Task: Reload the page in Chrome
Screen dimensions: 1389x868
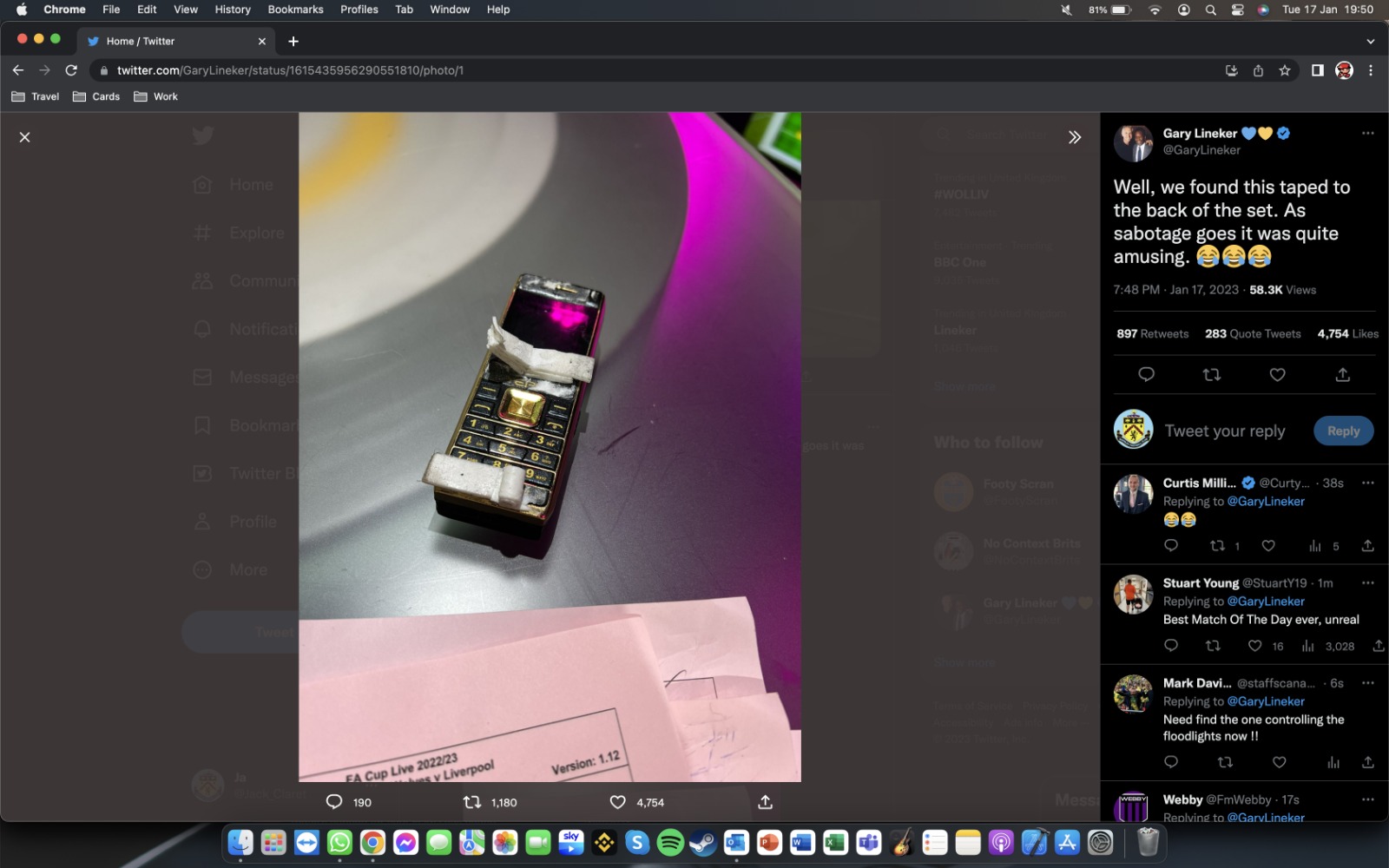Action: (x=71, y=70)
